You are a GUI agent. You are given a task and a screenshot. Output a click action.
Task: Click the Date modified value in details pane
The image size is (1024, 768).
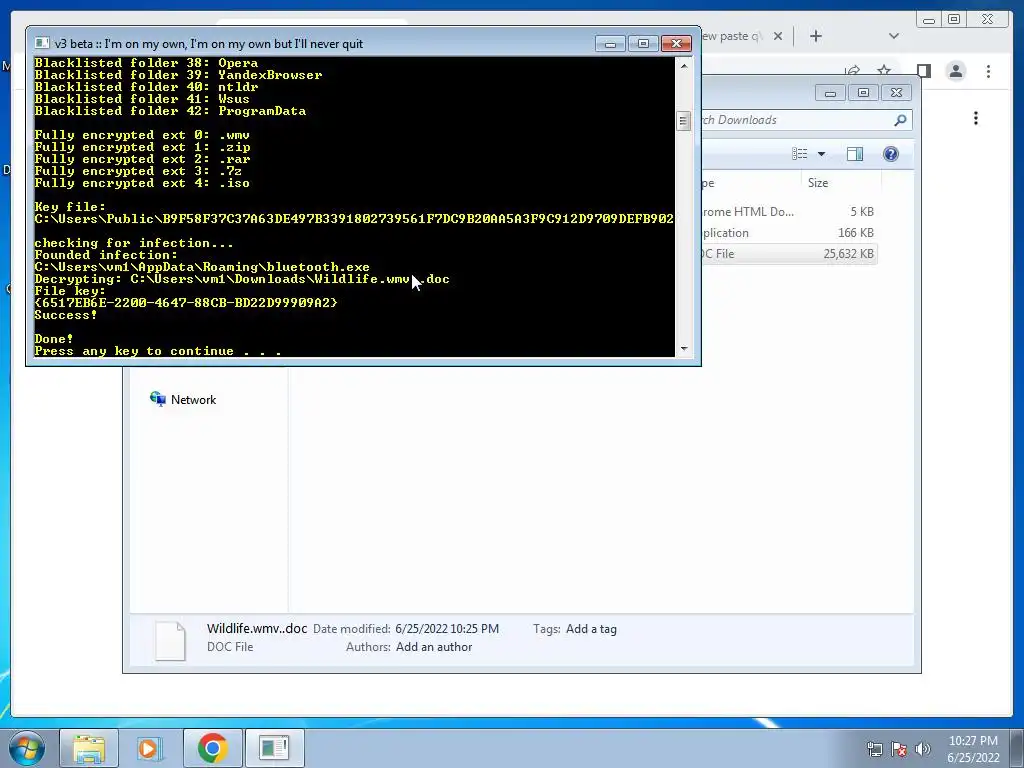(447, 629)
